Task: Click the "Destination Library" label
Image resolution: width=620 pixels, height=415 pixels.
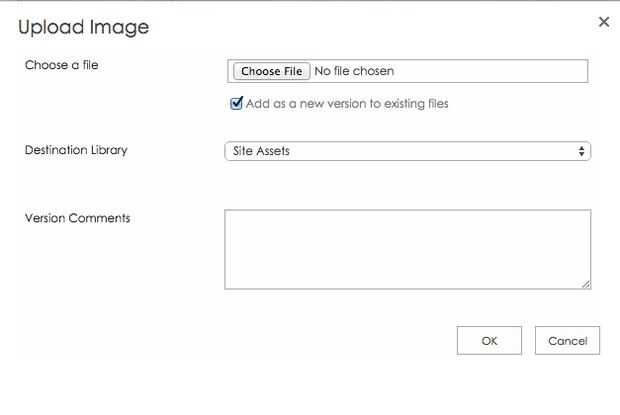Action: (x=76, y=150)
